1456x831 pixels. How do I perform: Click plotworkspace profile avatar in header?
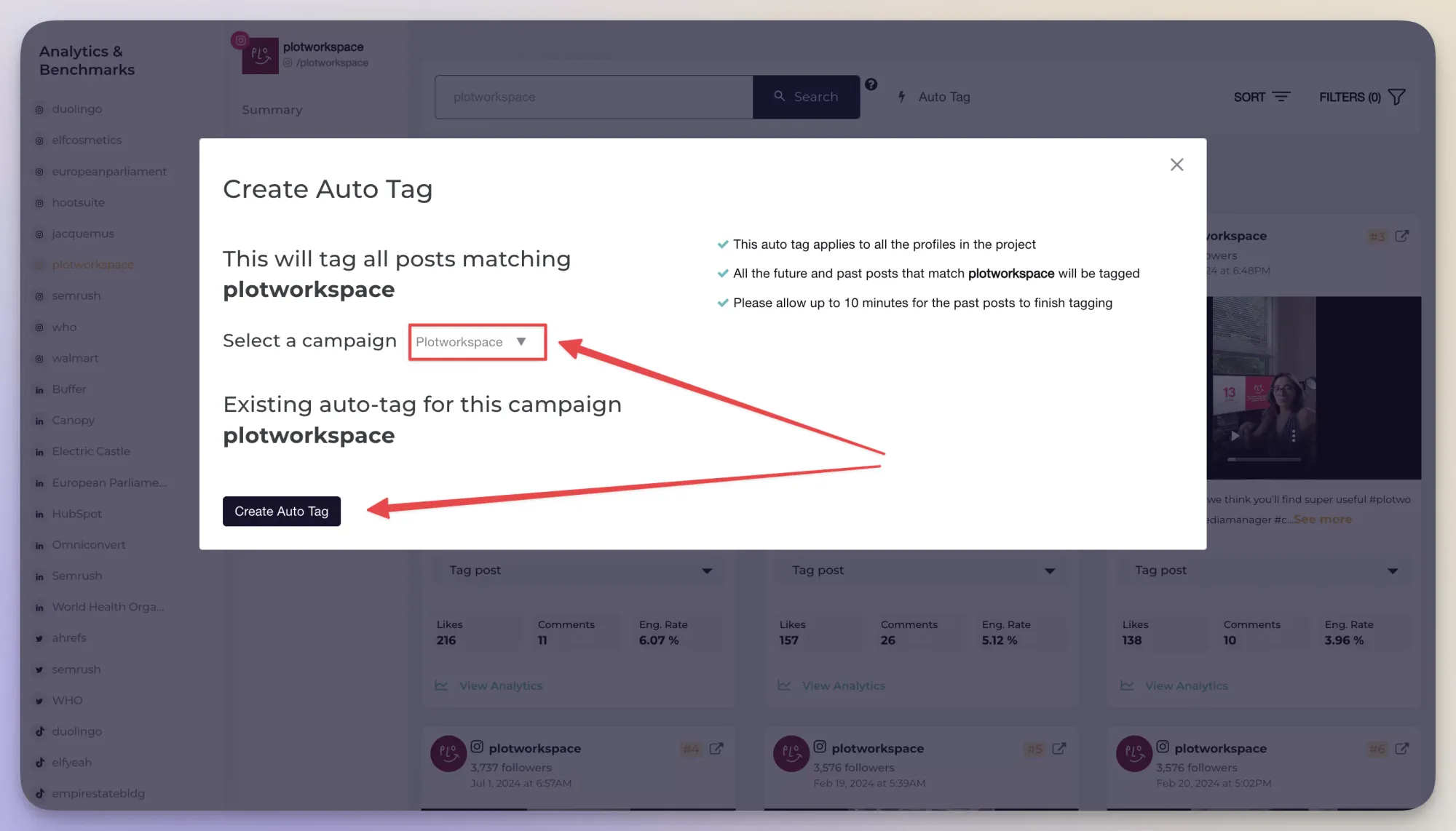pyautogui.click(x=260, y=55)
